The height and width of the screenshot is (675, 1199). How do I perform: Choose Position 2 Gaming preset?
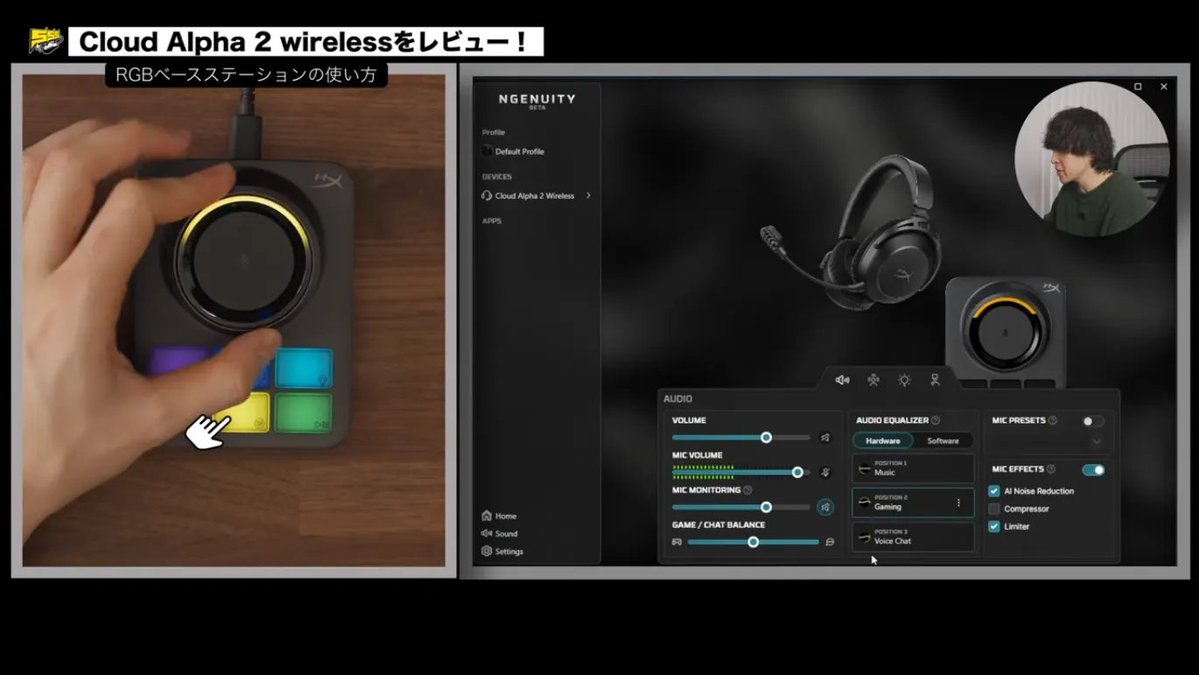[x=913, y=503]
